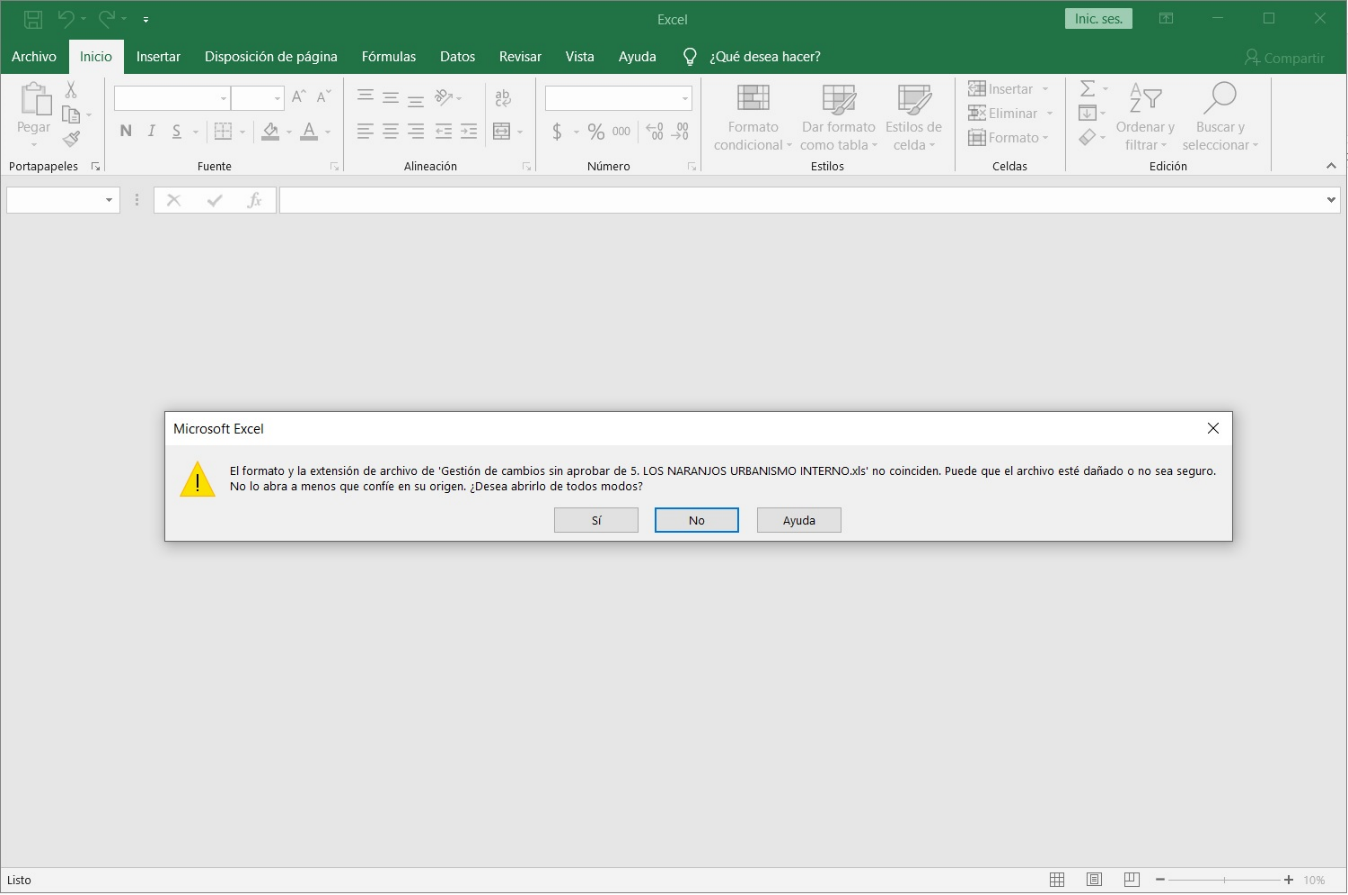This screenshot has width=1348, height=895.
Task: Click Sí to open the file anyway
Action: [x=596, y=520]
